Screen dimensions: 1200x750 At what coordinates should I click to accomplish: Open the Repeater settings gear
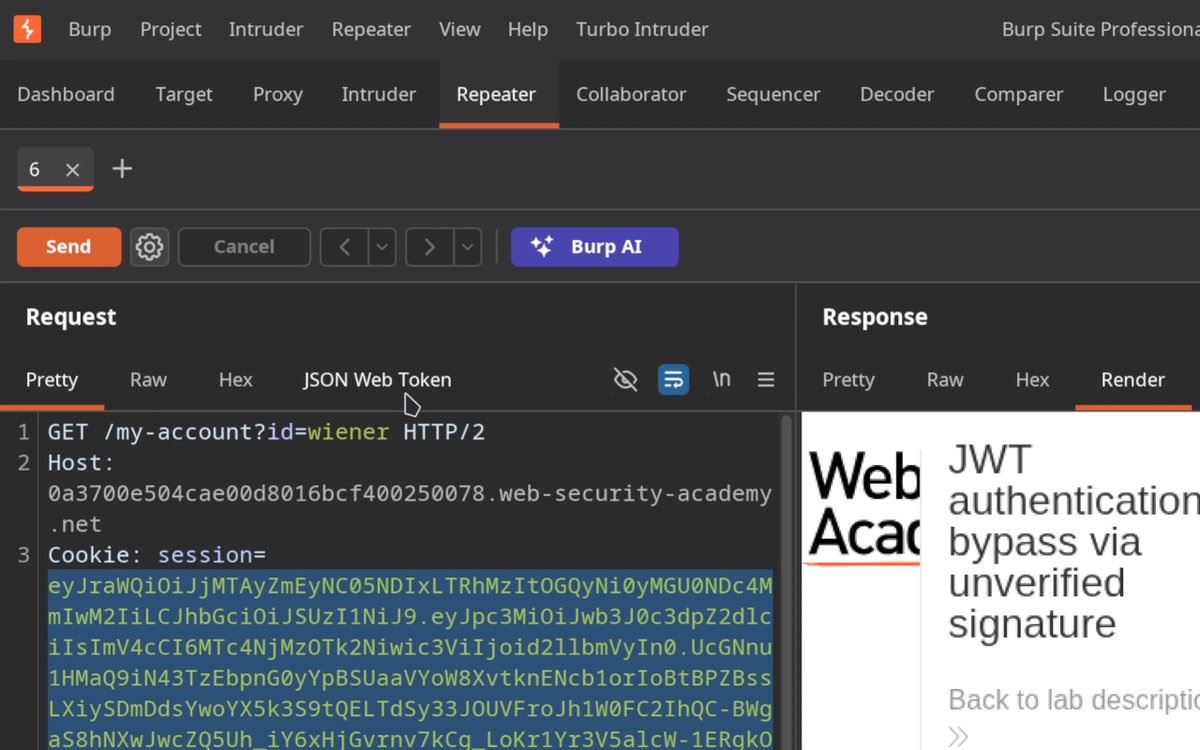pyautogui.click(x=149, y=247)
